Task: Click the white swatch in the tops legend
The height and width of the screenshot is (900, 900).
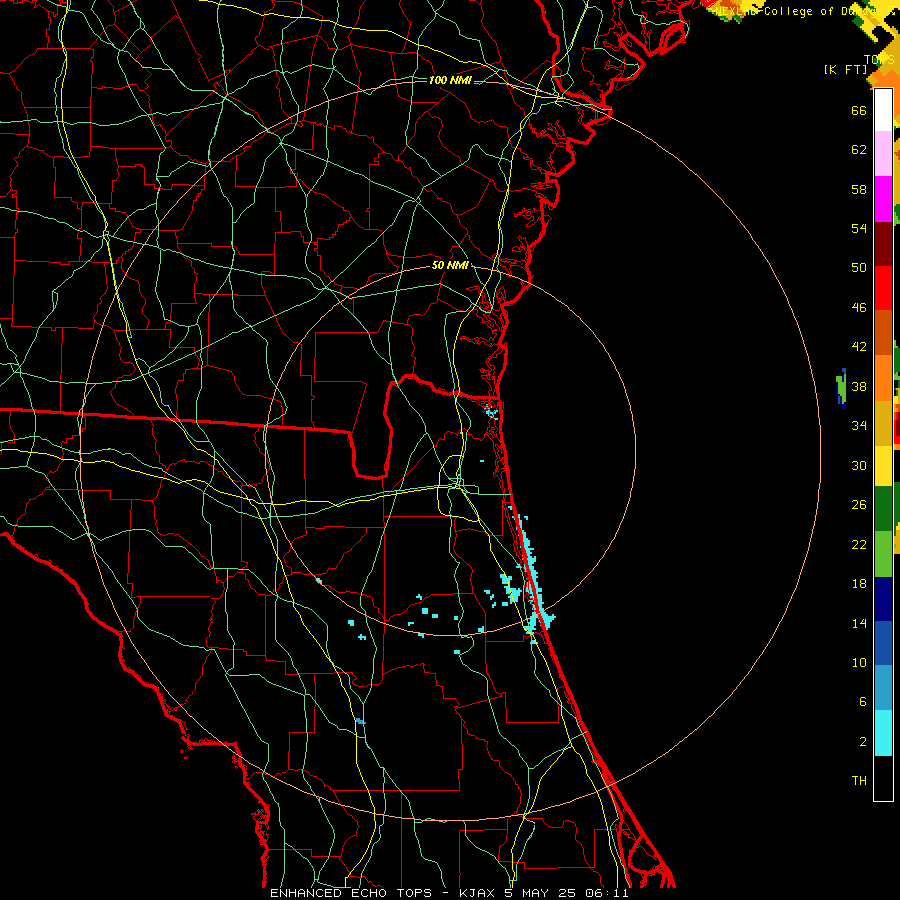Action: click(x=883, y=110)
